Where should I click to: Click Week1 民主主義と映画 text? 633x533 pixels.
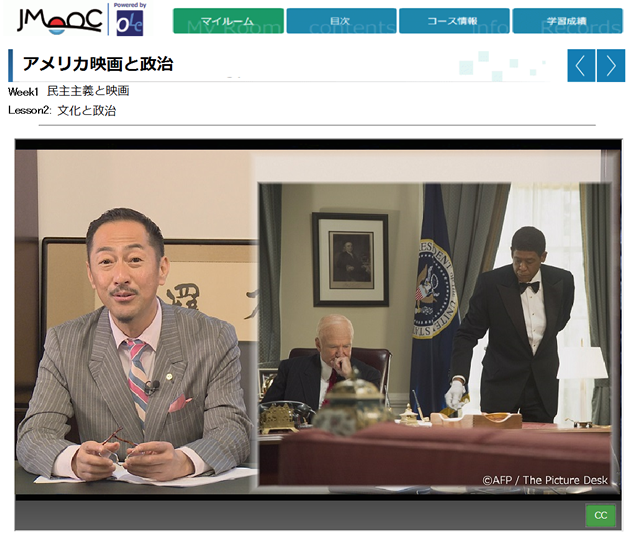(69, 91)
